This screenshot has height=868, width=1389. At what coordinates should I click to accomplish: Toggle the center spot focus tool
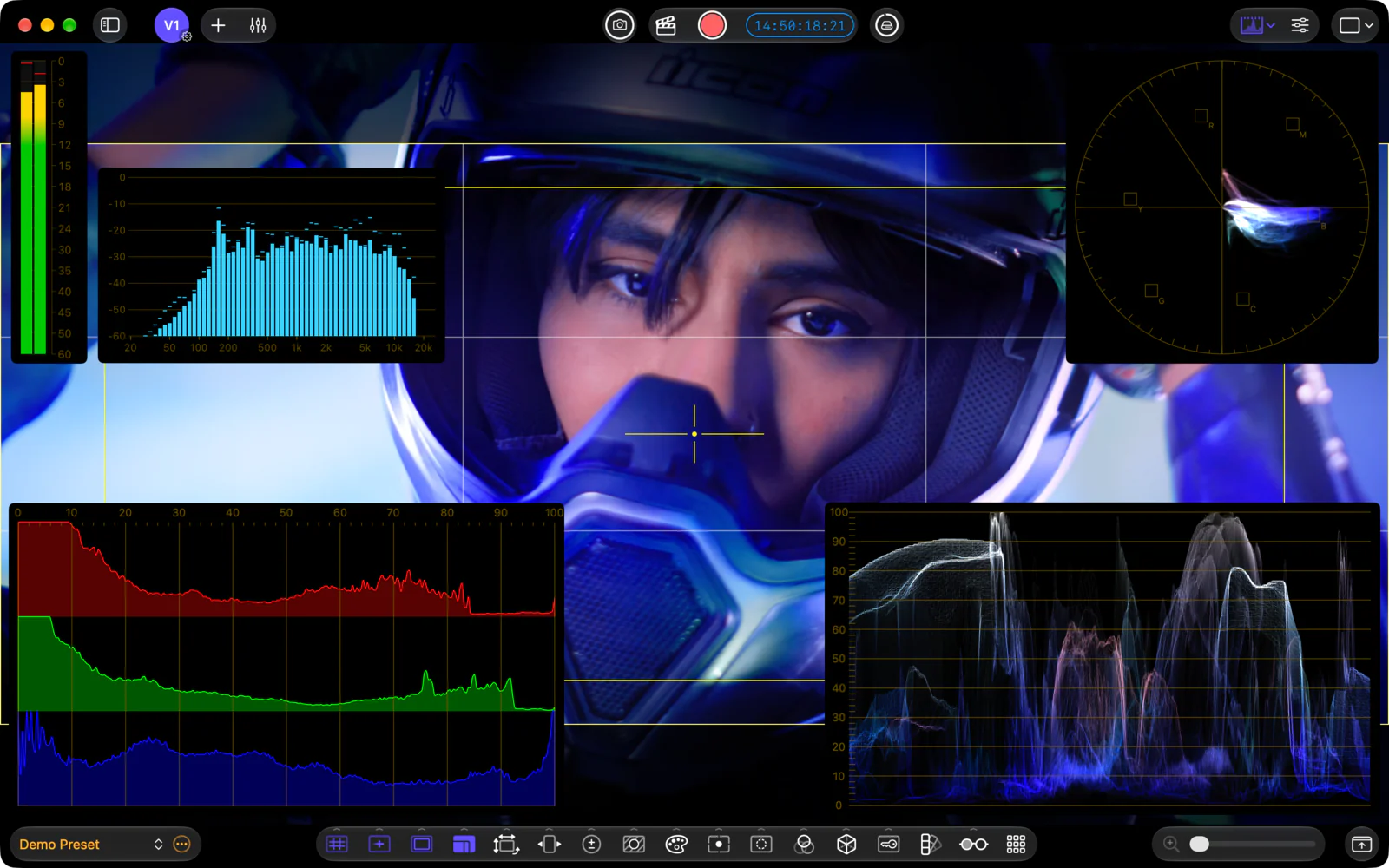pos(719,844)
